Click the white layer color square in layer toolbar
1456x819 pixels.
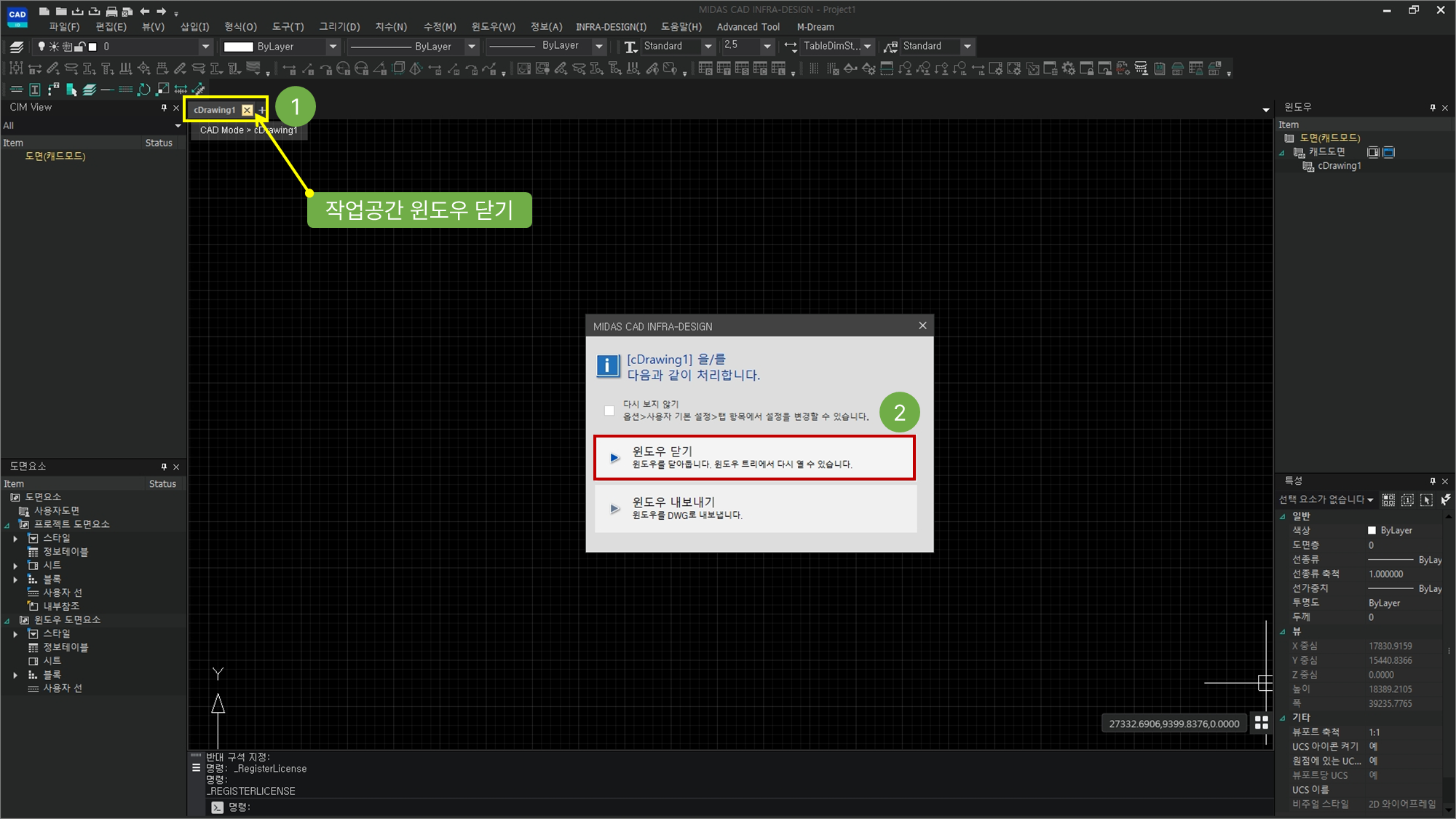(93, 47)
